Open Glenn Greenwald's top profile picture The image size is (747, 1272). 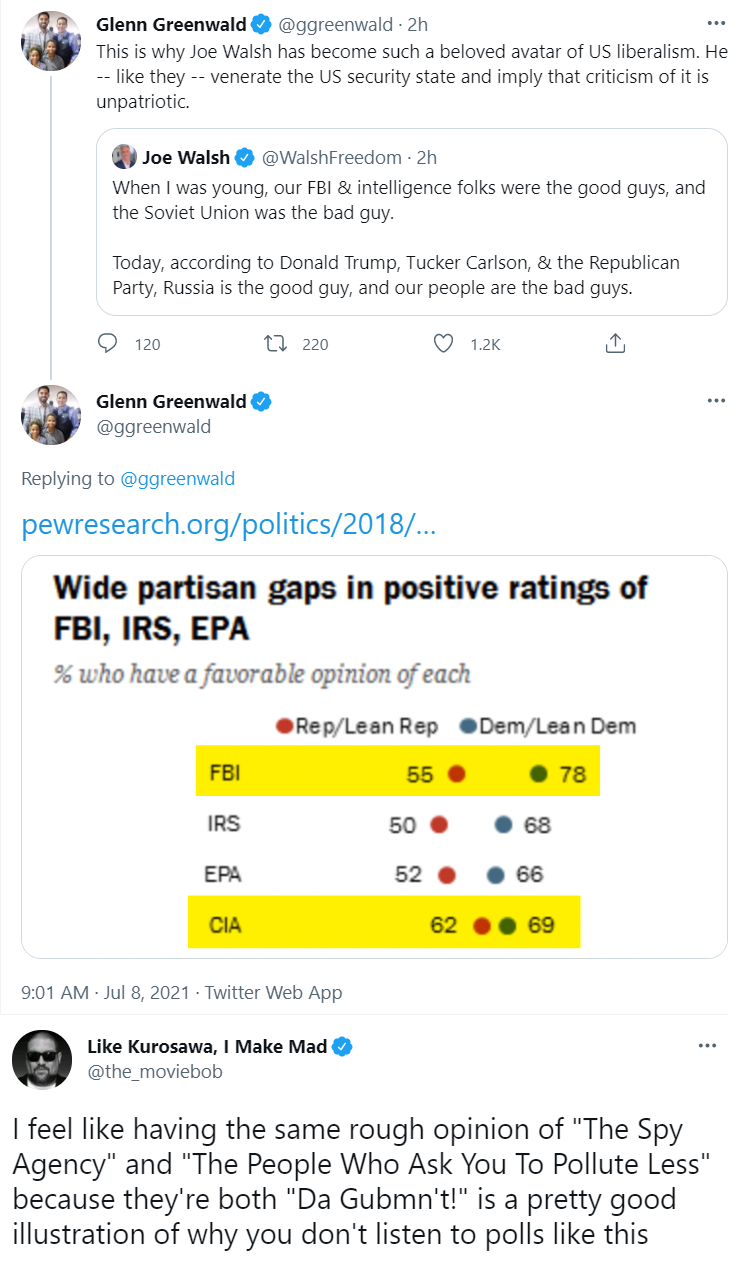(x=51, y=40)
